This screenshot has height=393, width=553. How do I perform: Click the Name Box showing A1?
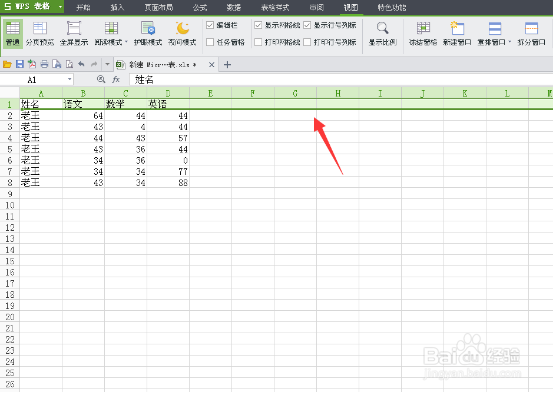(x=32, y=80)
